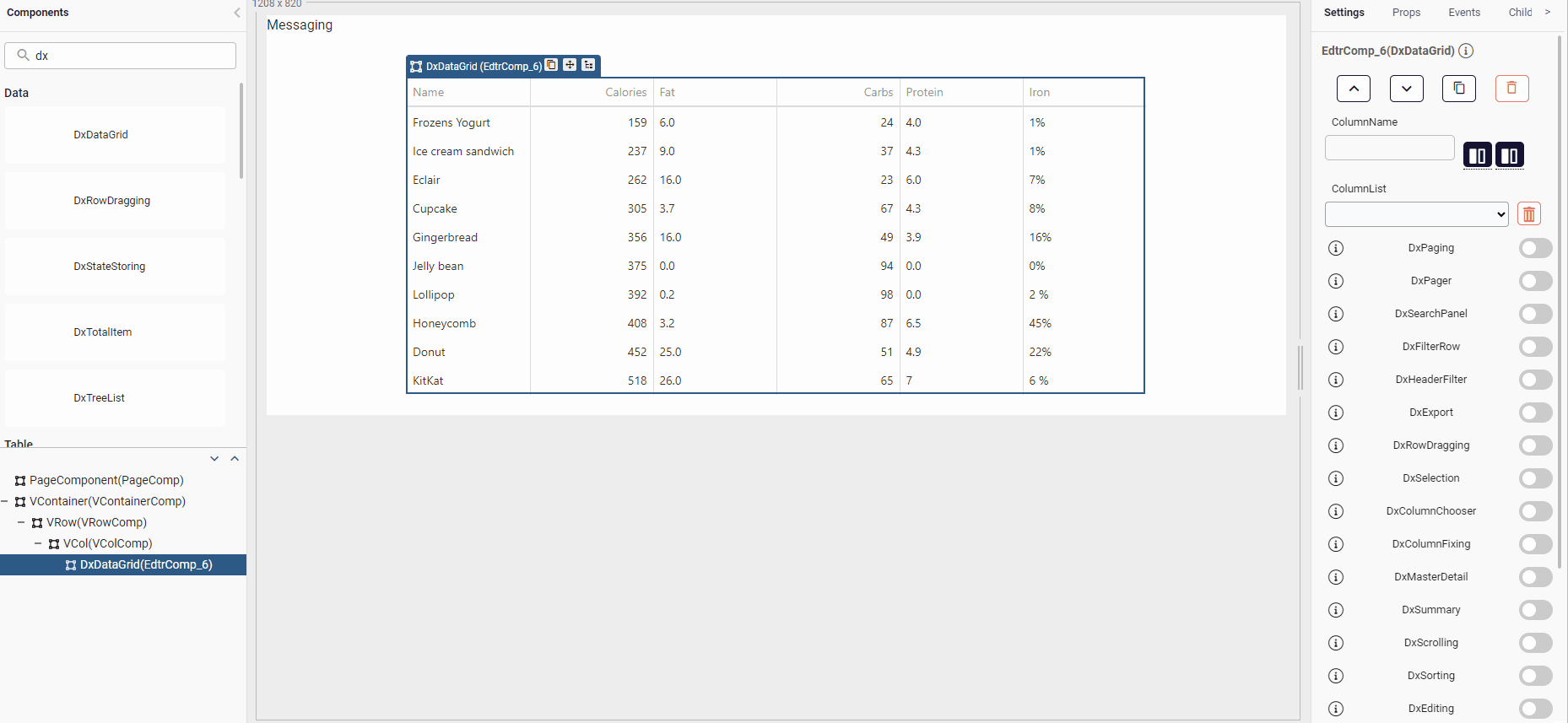Toggle DxSorting on
This screenshot has width=1568, height=723.
coord(1536,676)
